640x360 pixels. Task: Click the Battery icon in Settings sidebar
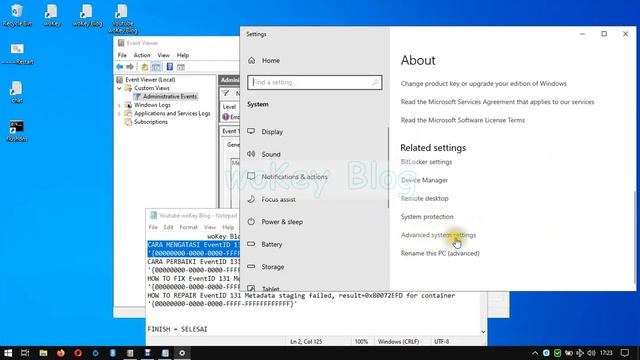tap(251, 244)
